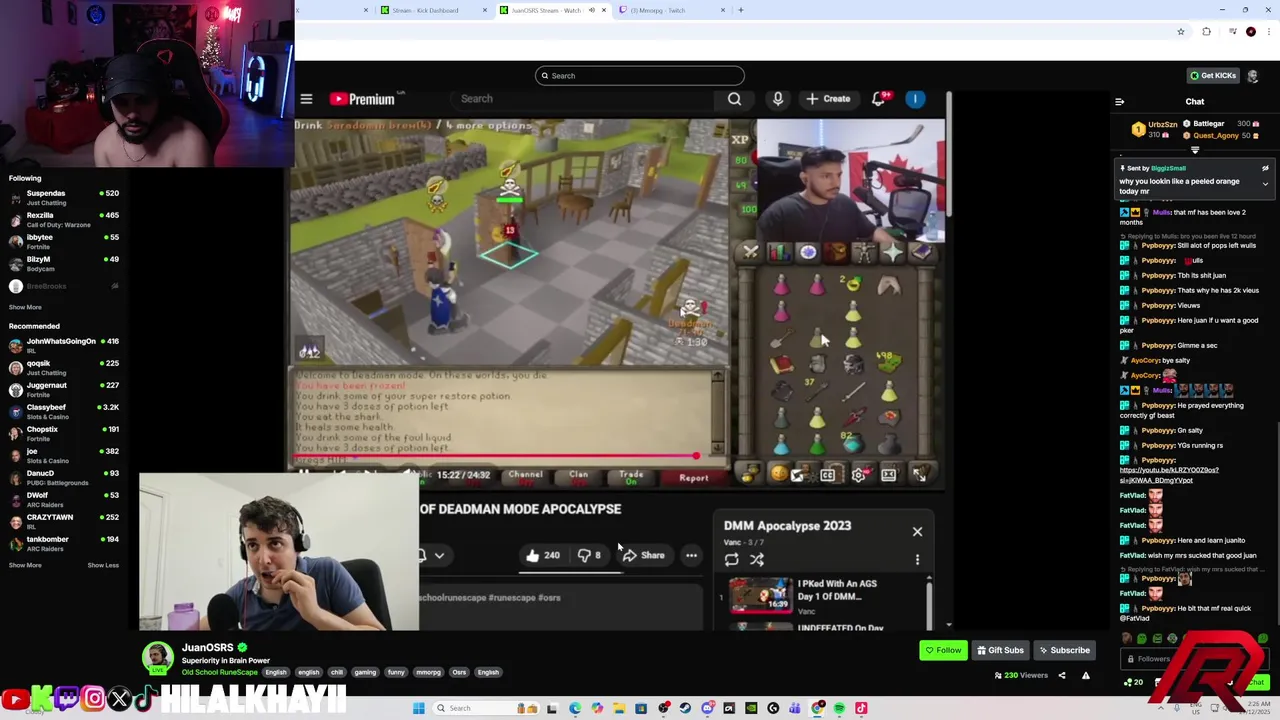1280x720 pixels.
Task: Share the stream using the share icon
Action: click(x=1062, y=675)
